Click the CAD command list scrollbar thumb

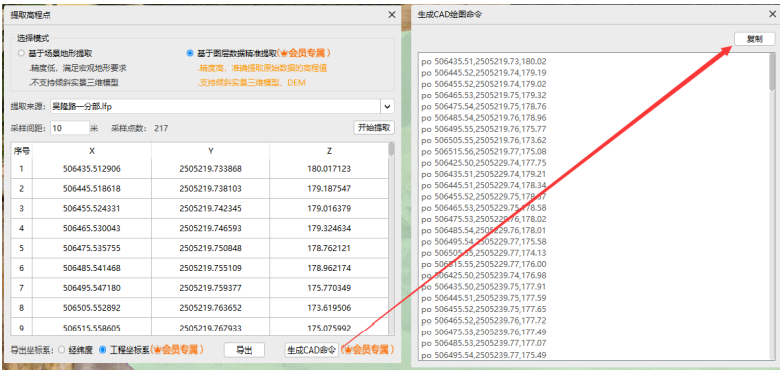(772, 72)
